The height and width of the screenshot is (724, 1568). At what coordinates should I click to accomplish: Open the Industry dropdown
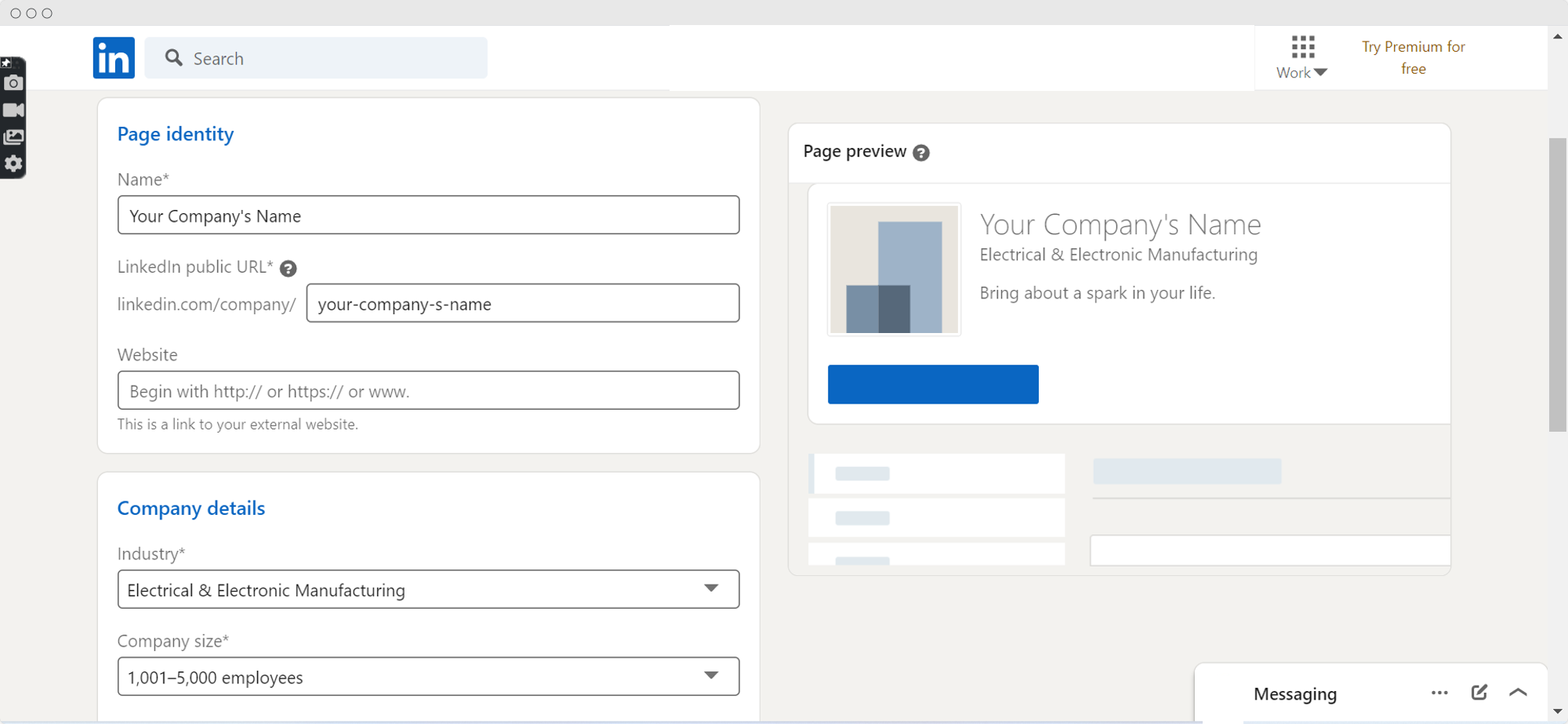[x=428, y=589]
